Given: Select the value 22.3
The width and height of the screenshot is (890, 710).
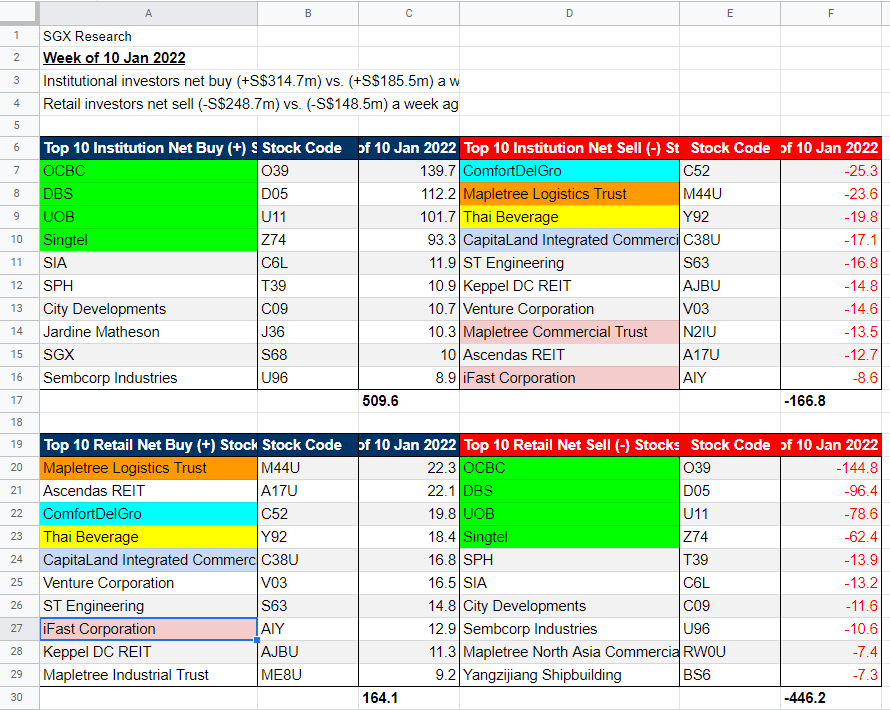Looking at the screenshot, I should [409, 468].
